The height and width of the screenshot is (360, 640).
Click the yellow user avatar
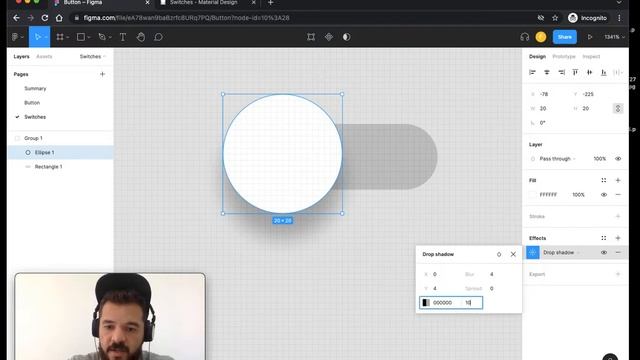click(541, 37)
